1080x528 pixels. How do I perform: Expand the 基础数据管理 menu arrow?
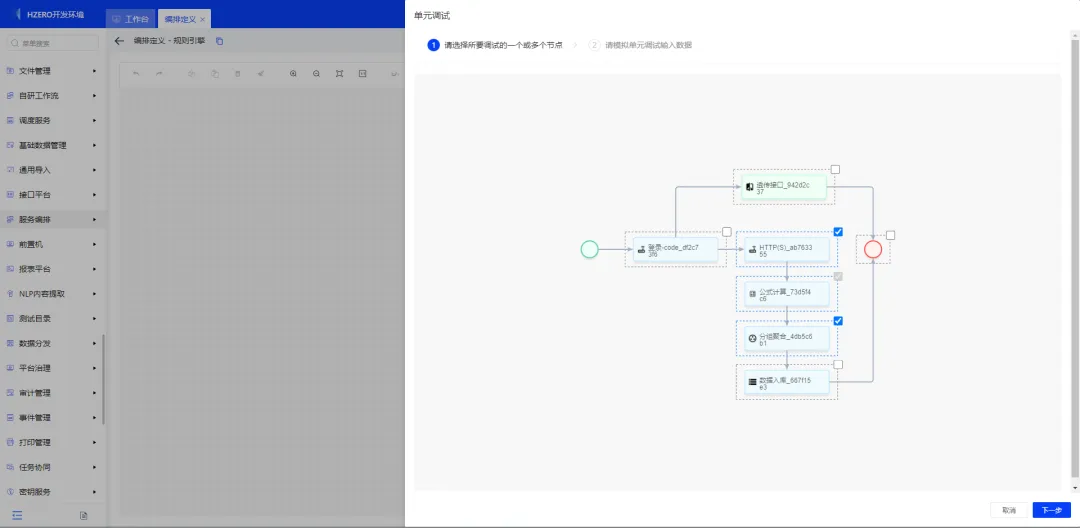click(94, 145)
